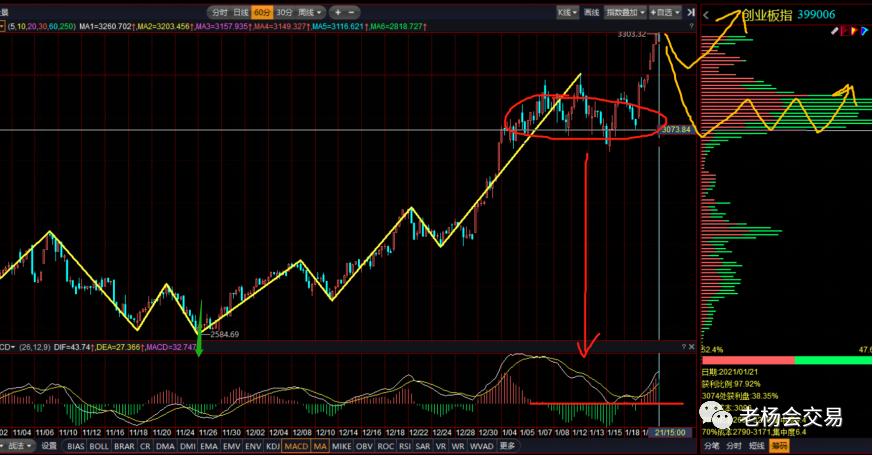Open the K线 chart type dropdown

pyautogui.click(x=567, y=12)
